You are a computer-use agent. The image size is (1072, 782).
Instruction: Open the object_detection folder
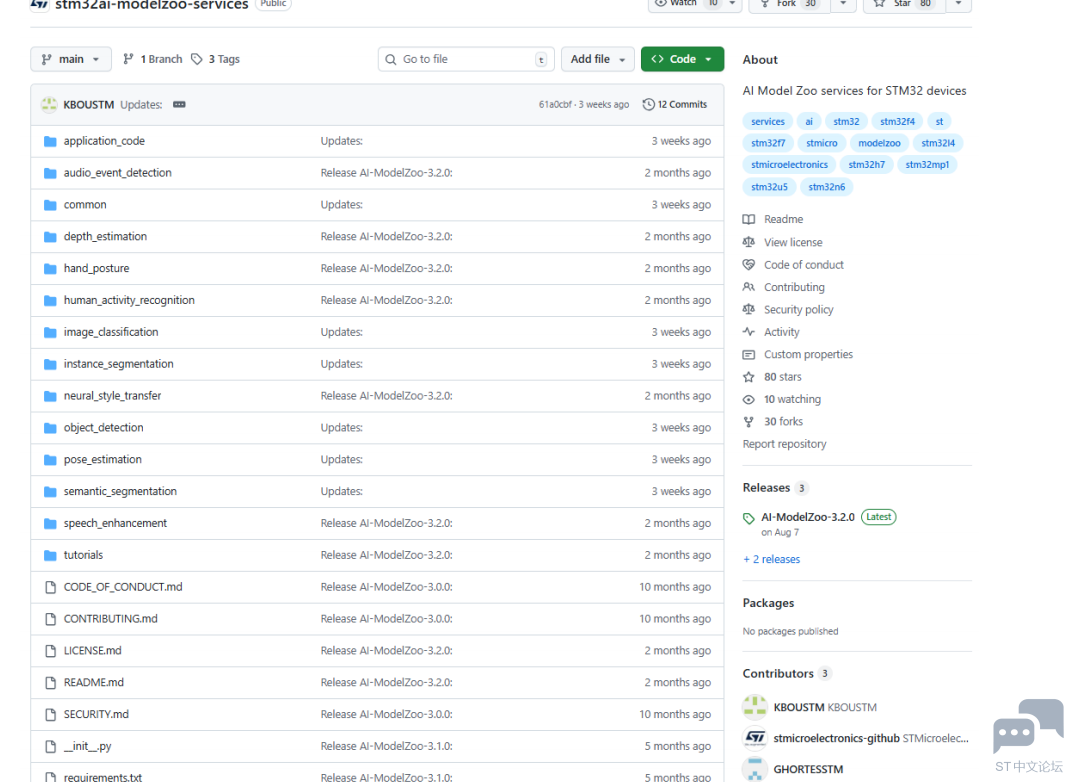[x=103, y=428]
